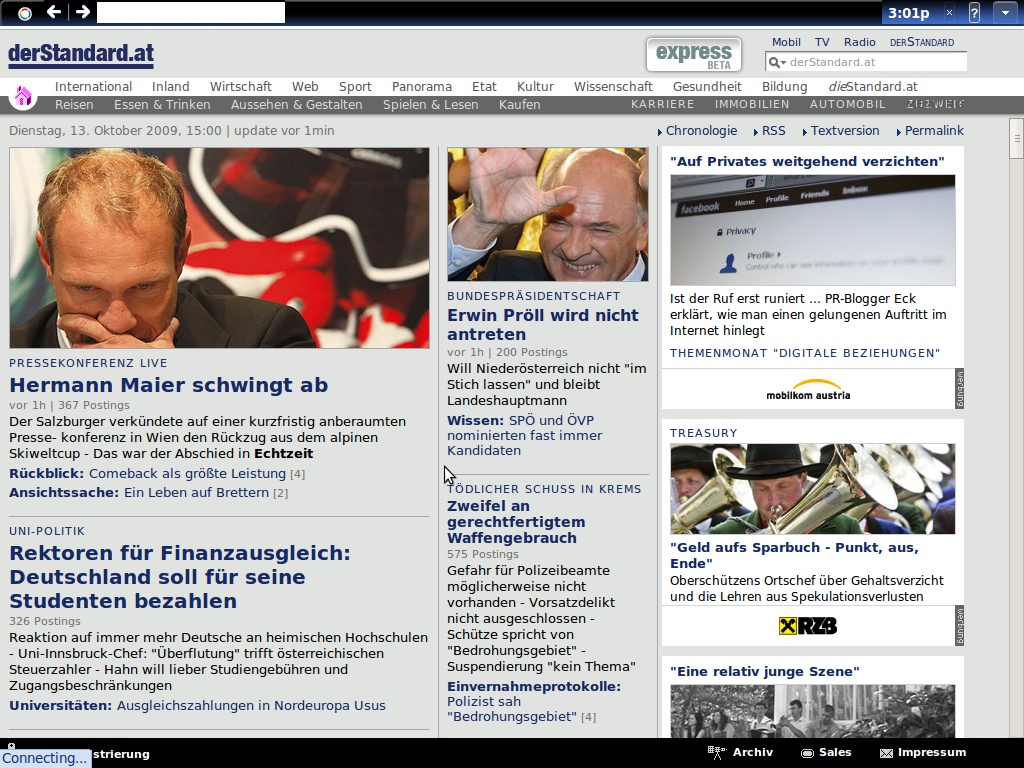Switch to the Textversion link

[x=844, y=131]
